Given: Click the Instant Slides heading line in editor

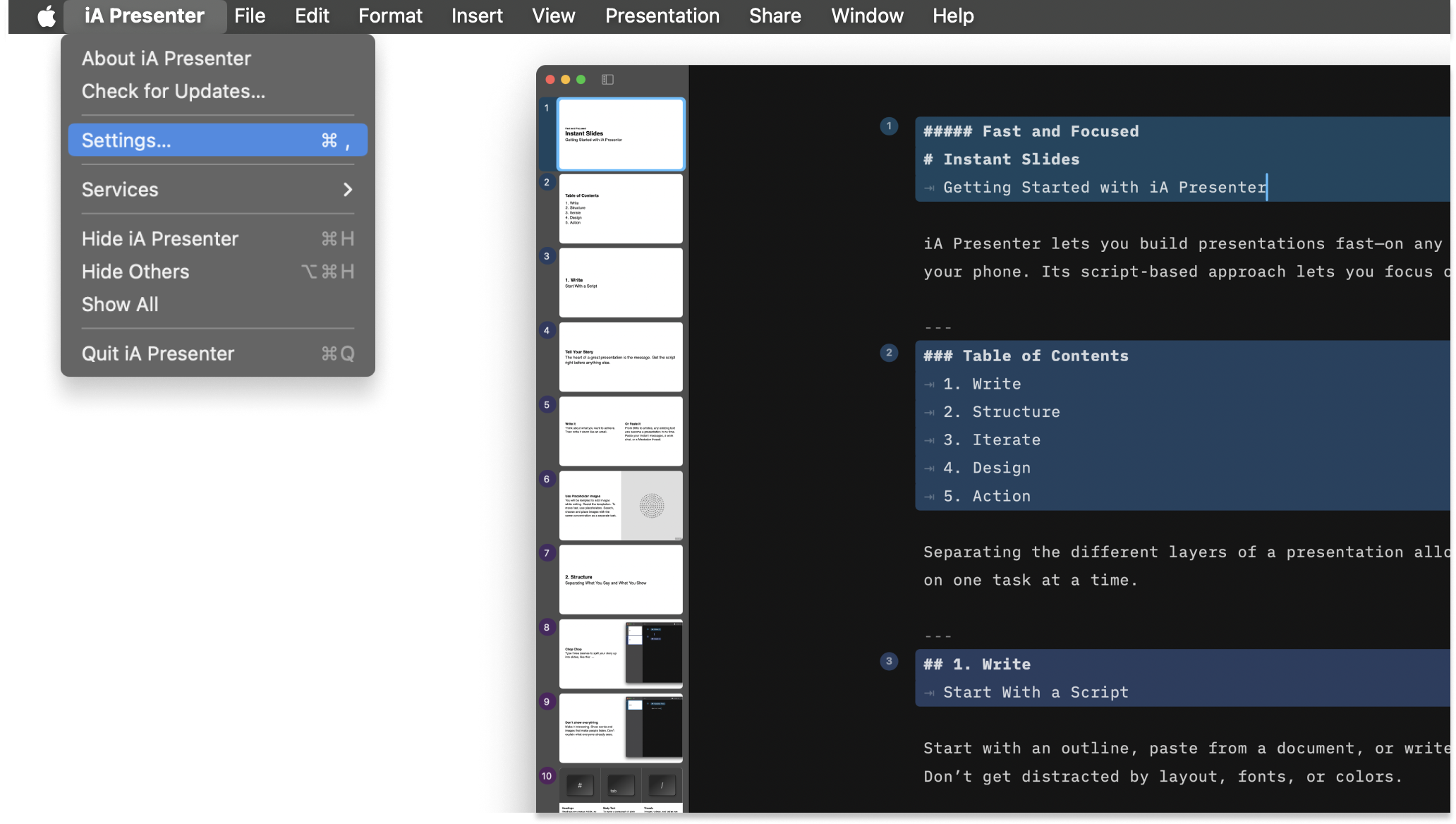Looking at the screenshot, I should (x=1011, y=159).
